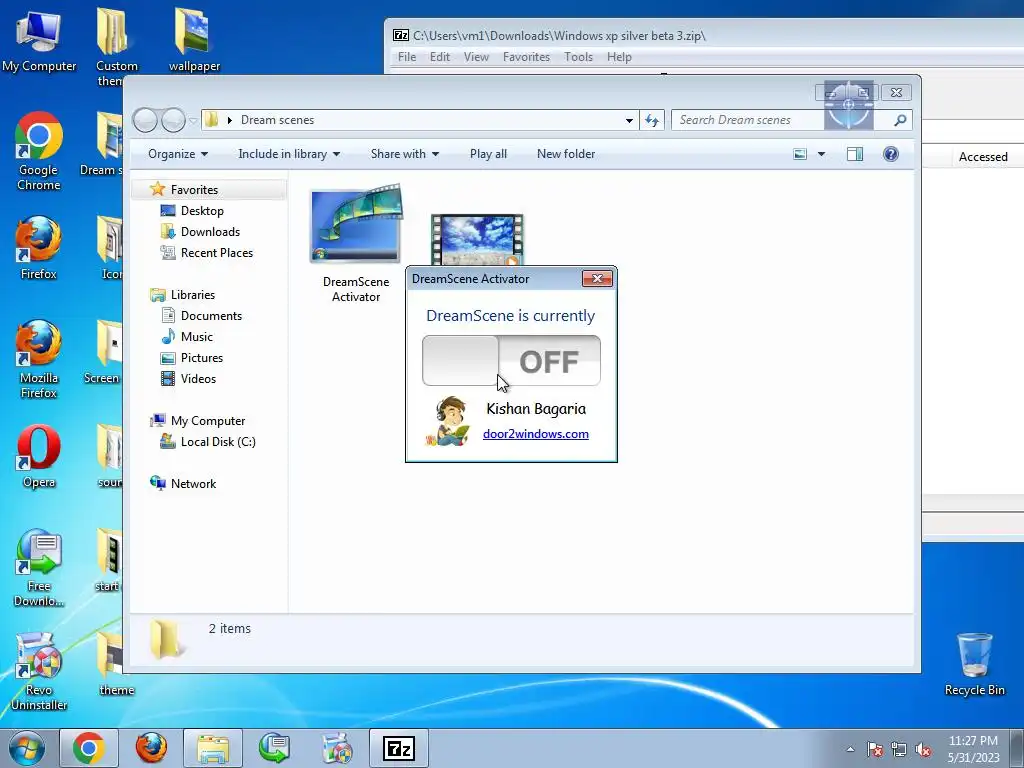
Task: Open recent locations dropdown beside nav arrows
Action: [193, 121]
